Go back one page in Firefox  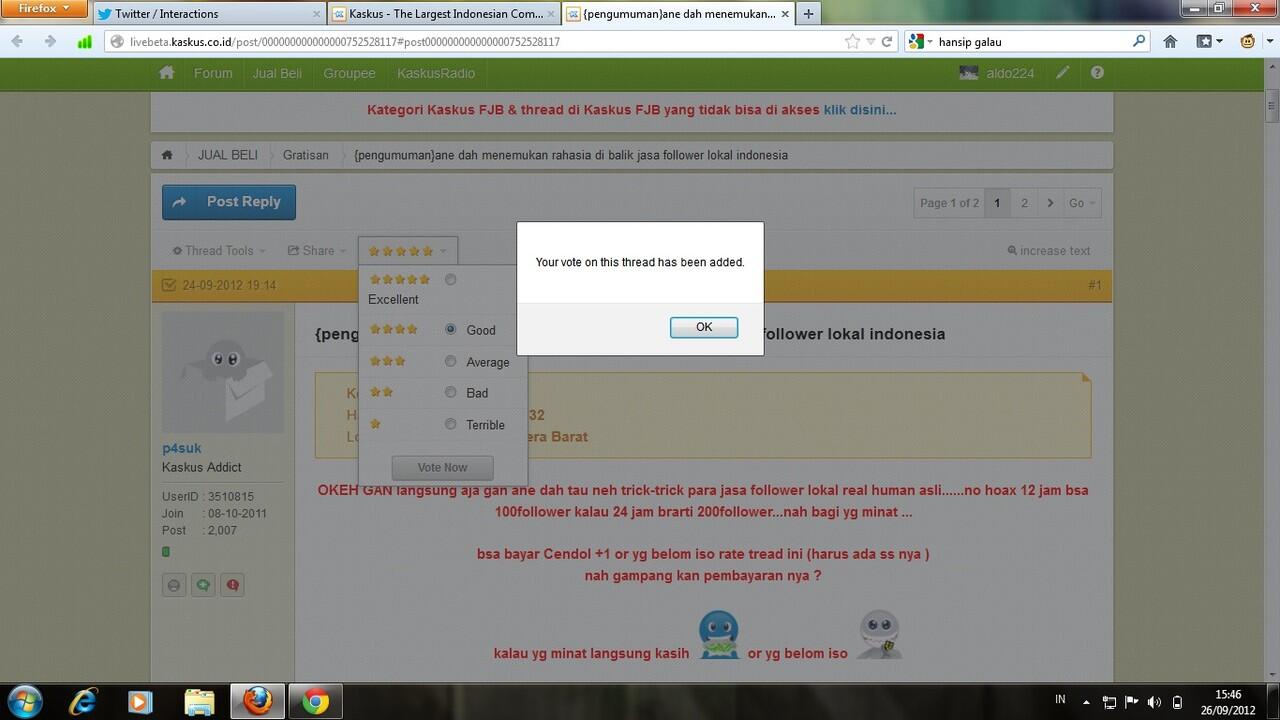point(19,42)
